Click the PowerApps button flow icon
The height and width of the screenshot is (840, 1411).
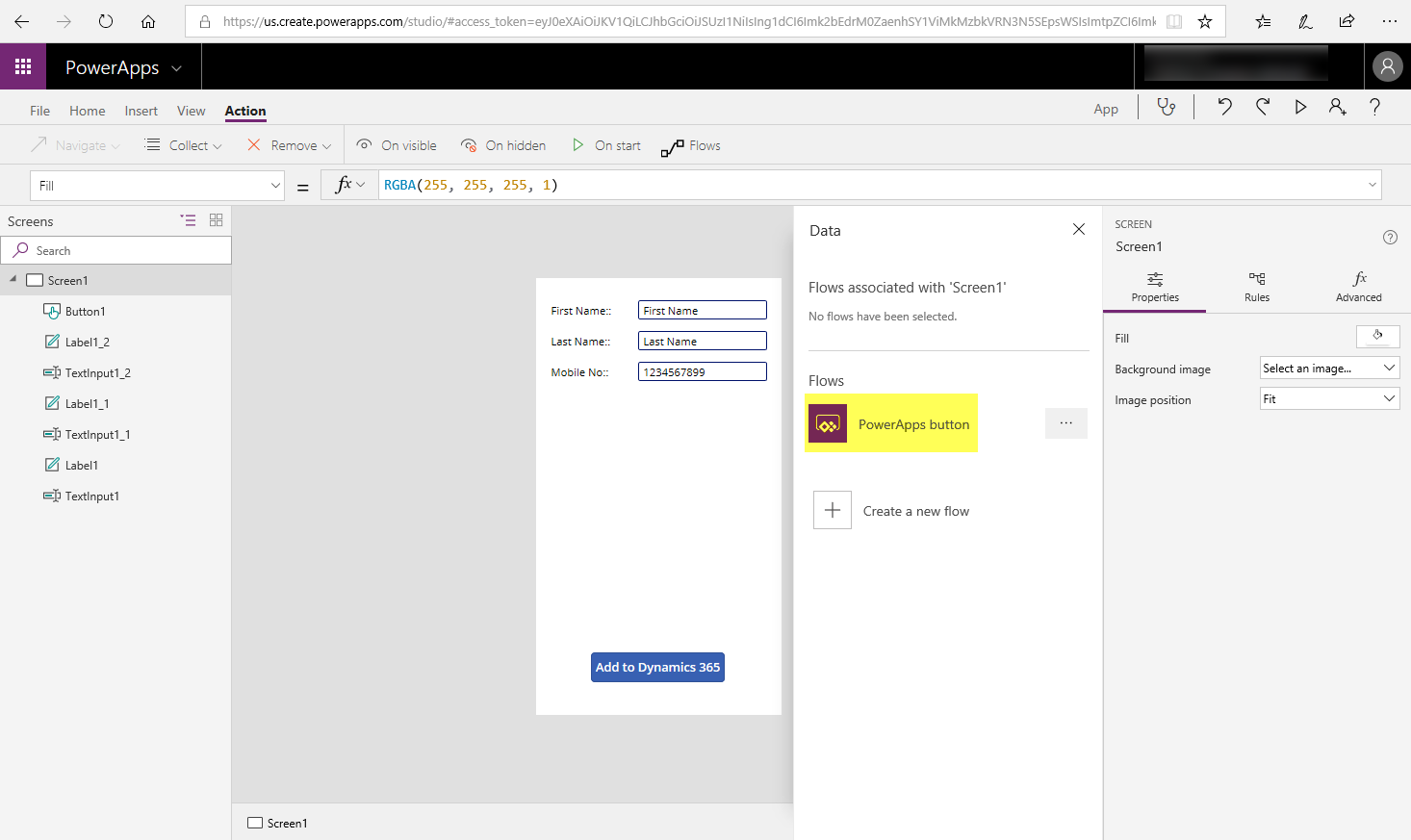tap(828, 423)
